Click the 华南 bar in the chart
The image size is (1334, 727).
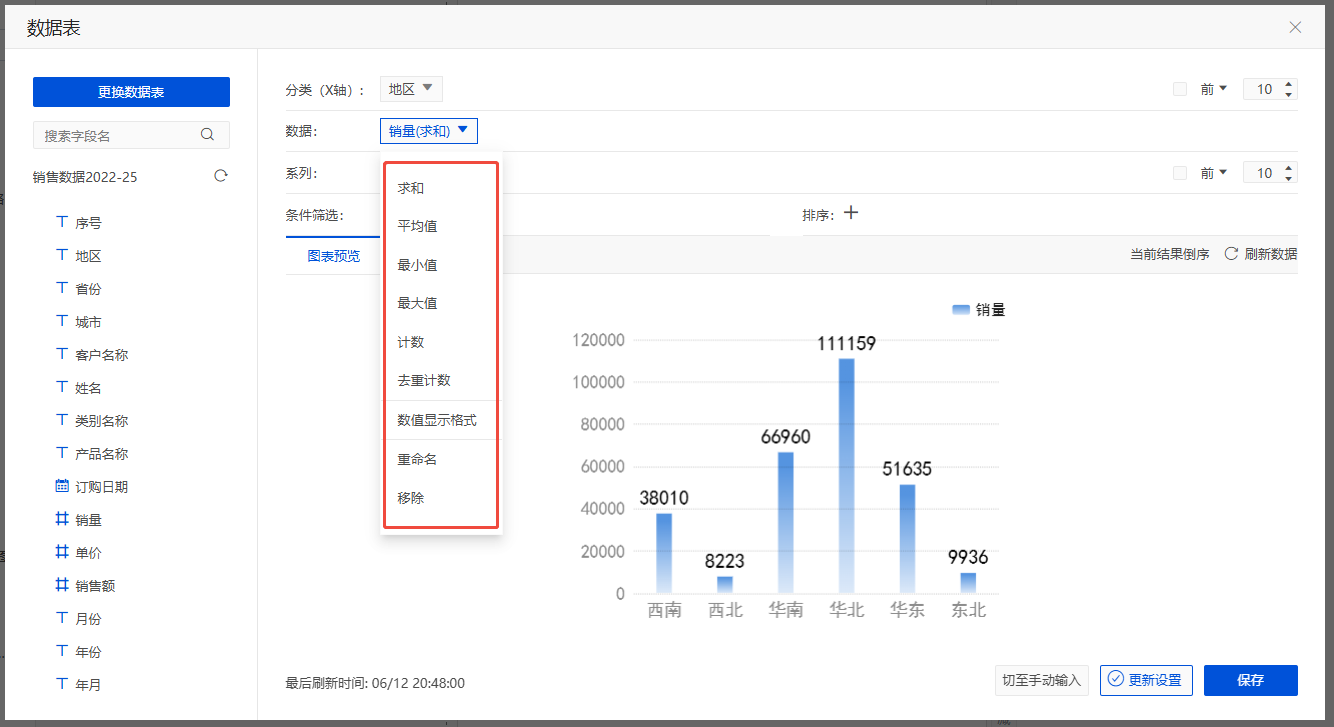pyautogui.click(x=785, y=523)
